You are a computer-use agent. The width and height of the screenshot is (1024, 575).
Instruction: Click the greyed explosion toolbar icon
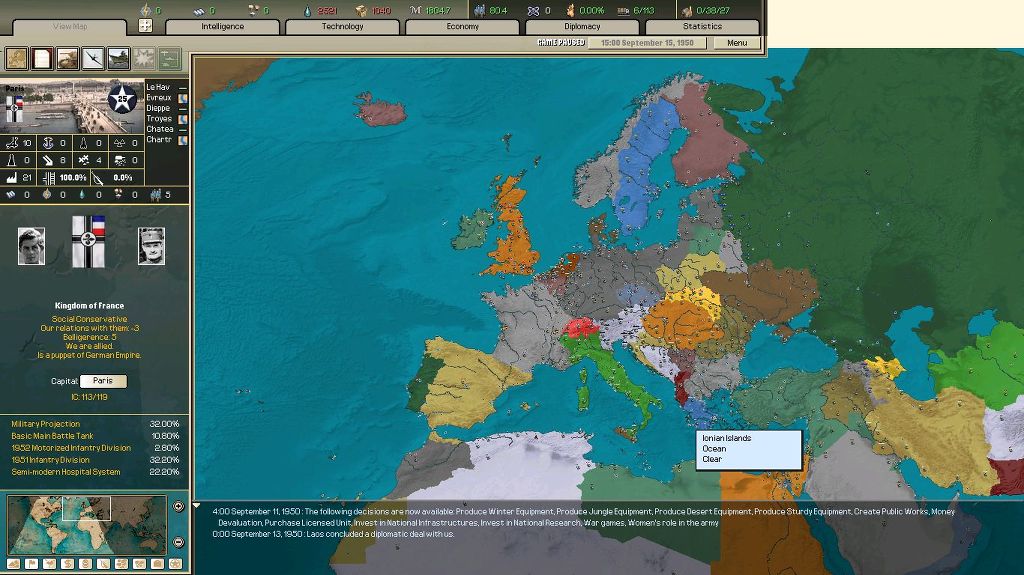coord(144,58)
